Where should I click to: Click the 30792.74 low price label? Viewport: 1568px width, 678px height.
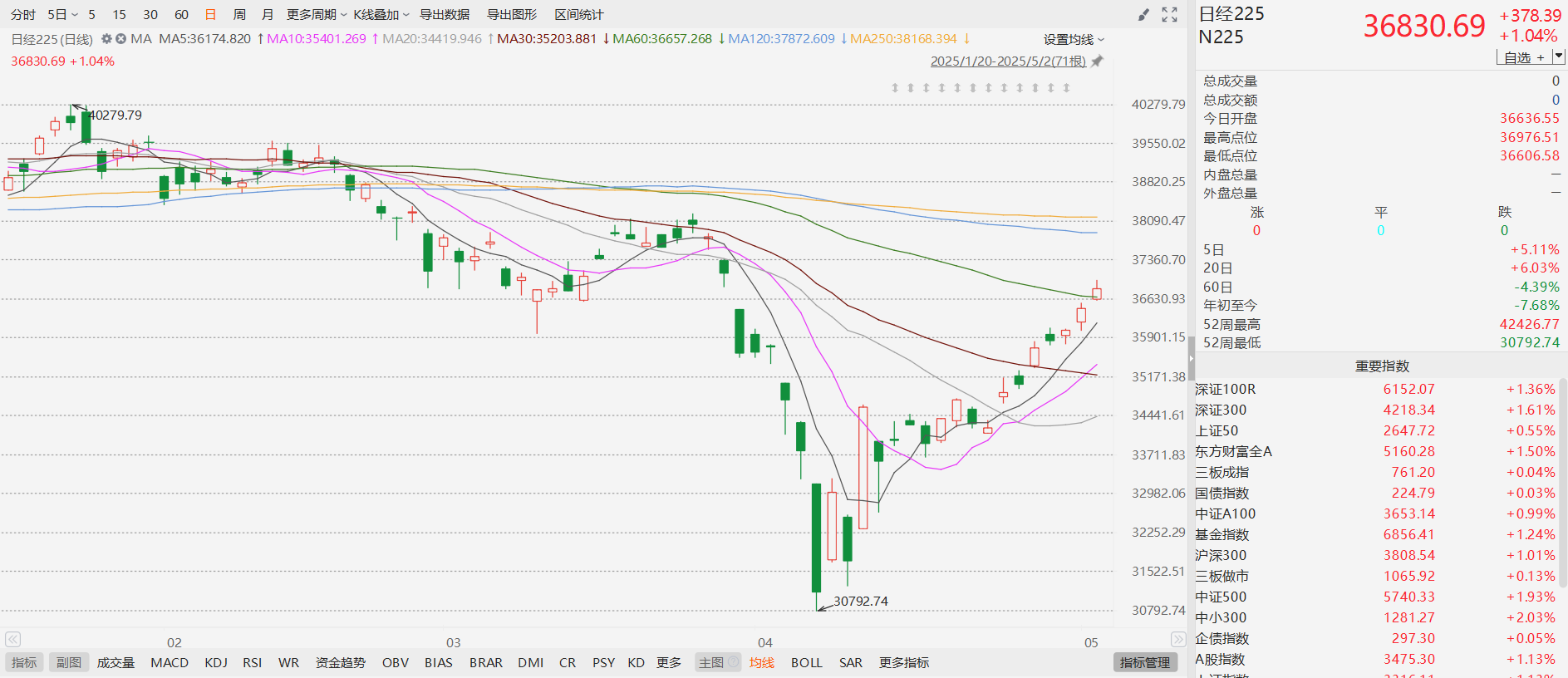[x=861, y=601]
